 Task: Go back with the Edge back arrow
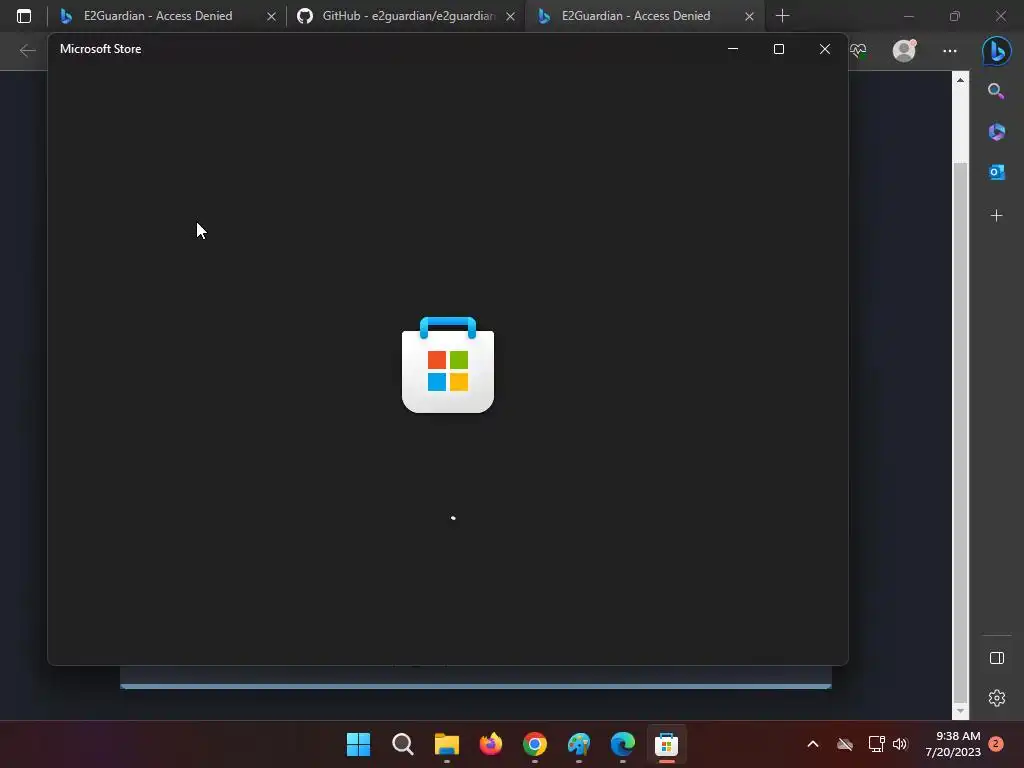point(27,50)
